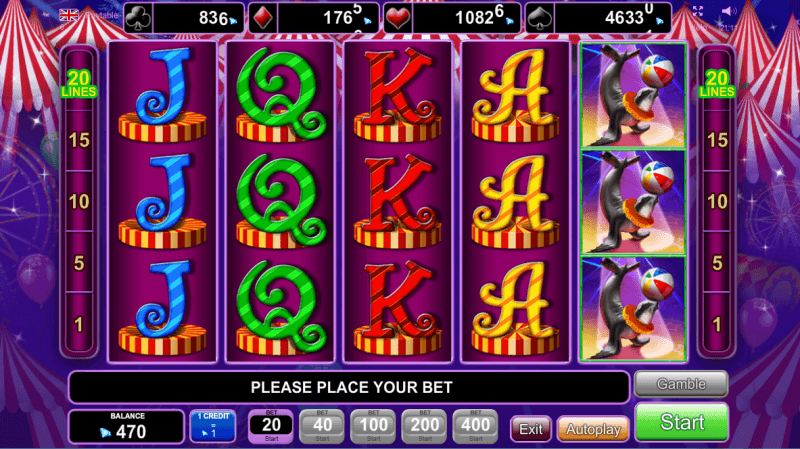Click the top seal with ball symbol
800x449 pixels.
click(x=633, y=96)
